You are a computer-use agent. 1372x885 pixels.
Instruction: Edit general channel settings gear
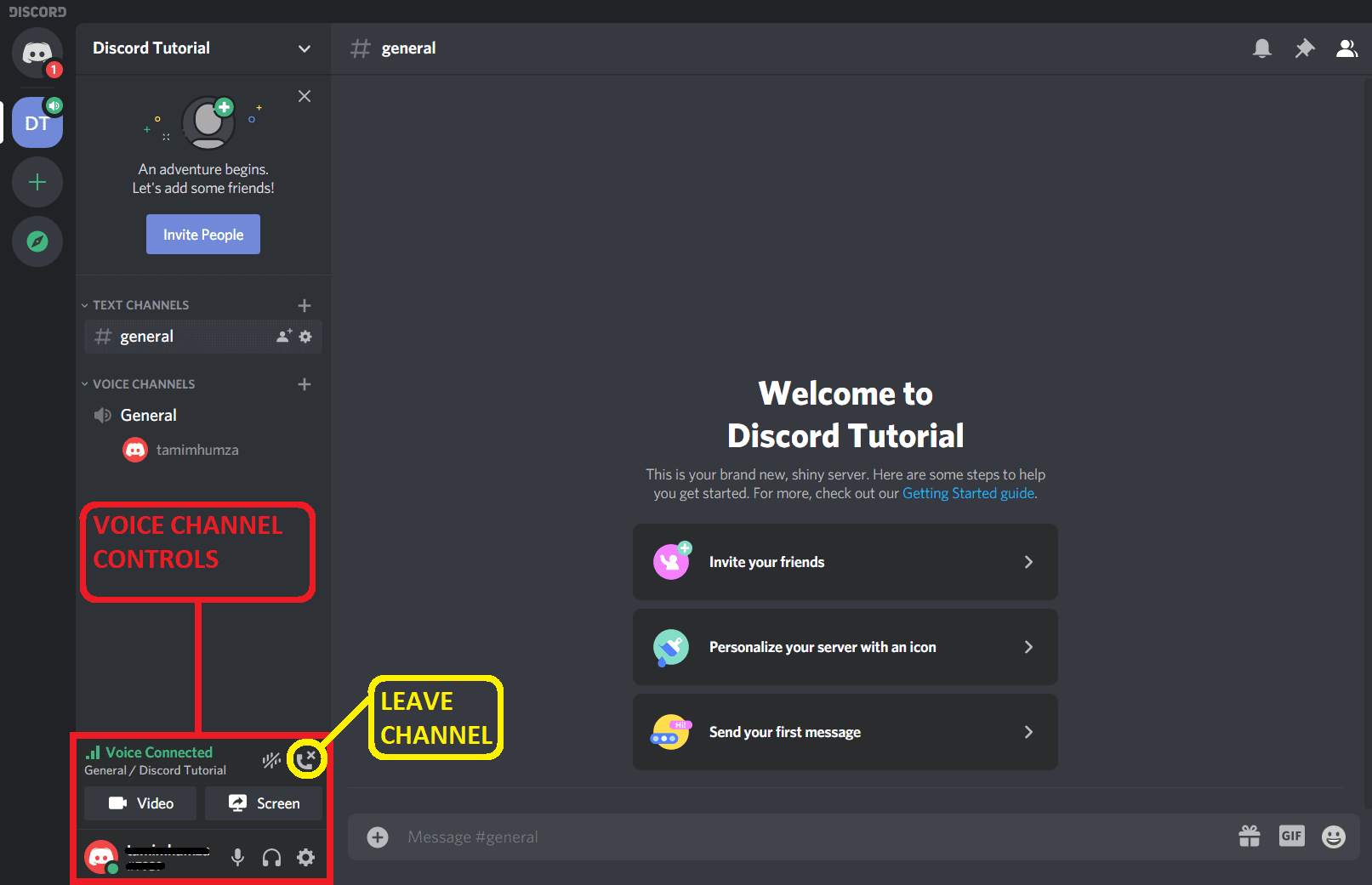pyautogui.click(x=305, y=337)
